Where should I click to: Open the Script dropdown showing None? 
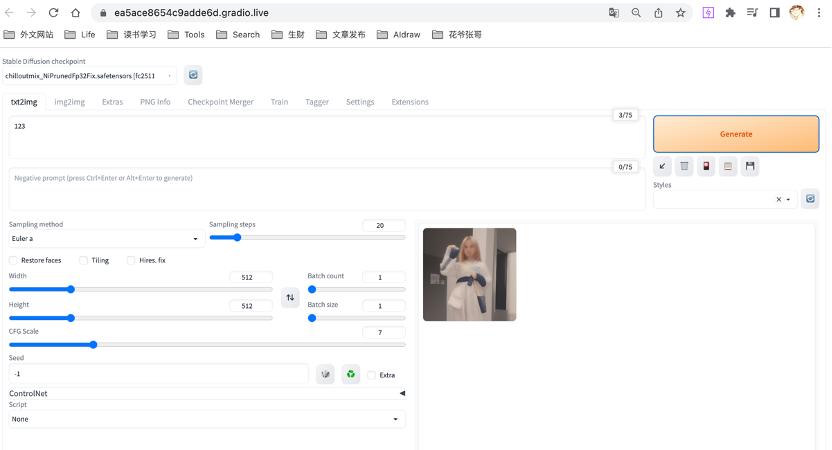pos(206,419)
